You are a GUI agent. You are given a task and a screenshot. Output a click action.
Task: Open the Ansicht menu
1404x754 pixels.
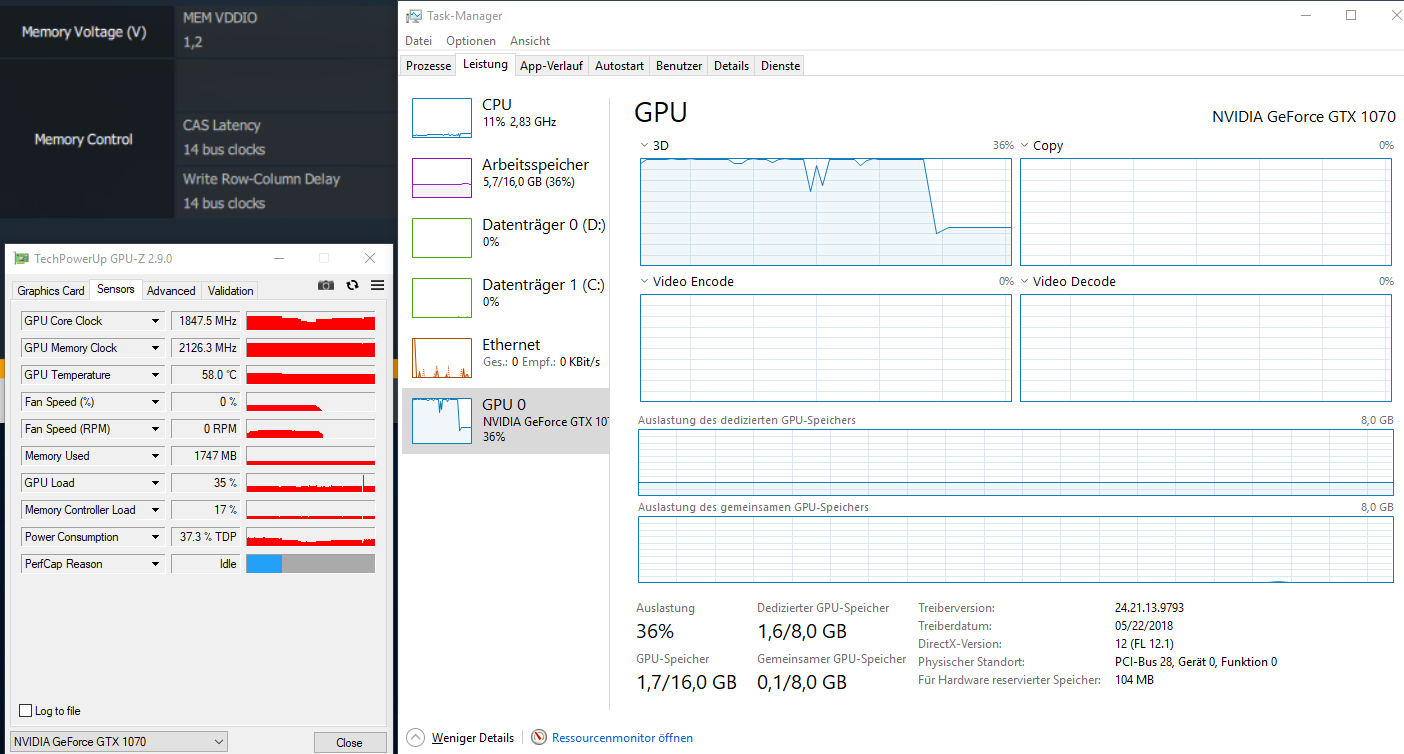coord(530,41)
